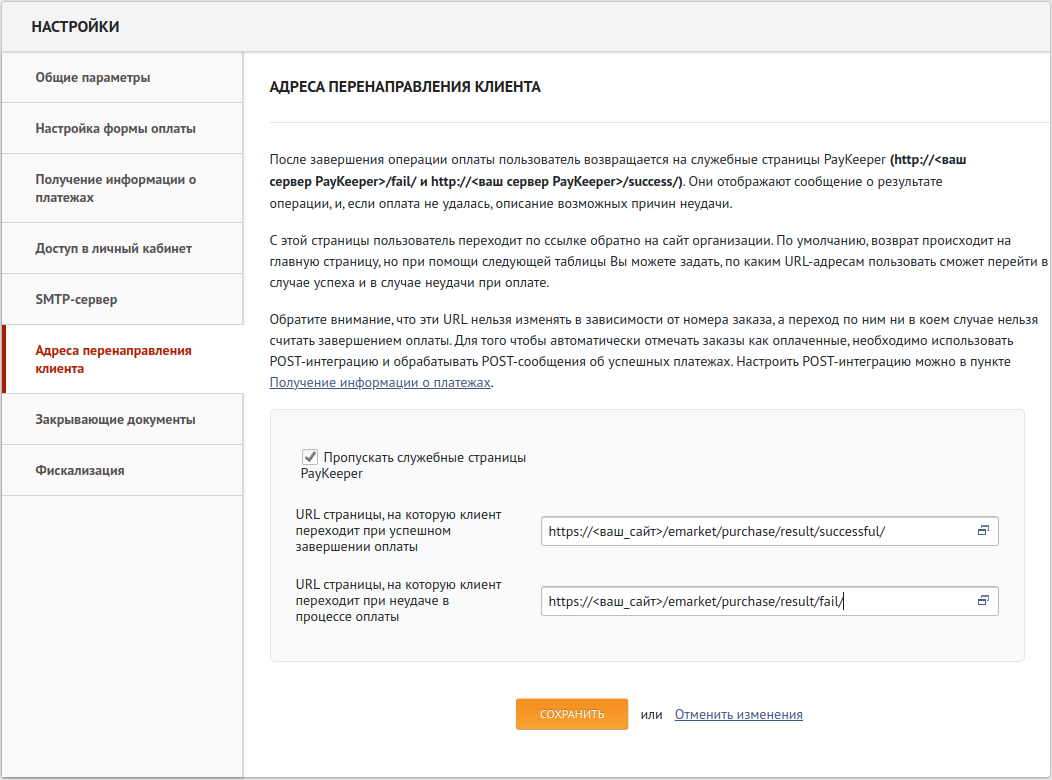
Task: Click the label for the failed payment URL
Action: (x=398, y=600)
